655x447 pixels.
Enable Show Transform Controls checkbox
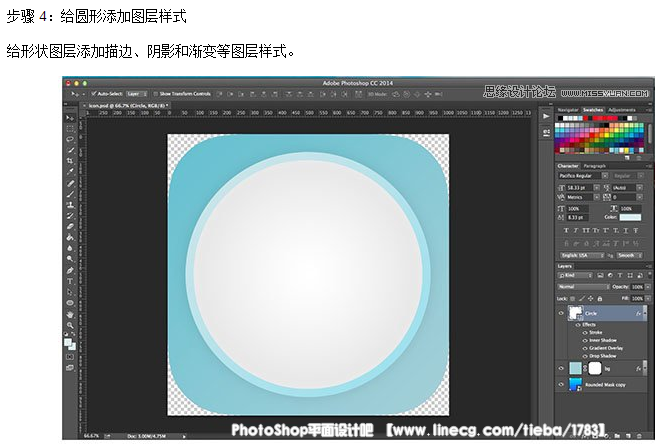click(156, 91)
